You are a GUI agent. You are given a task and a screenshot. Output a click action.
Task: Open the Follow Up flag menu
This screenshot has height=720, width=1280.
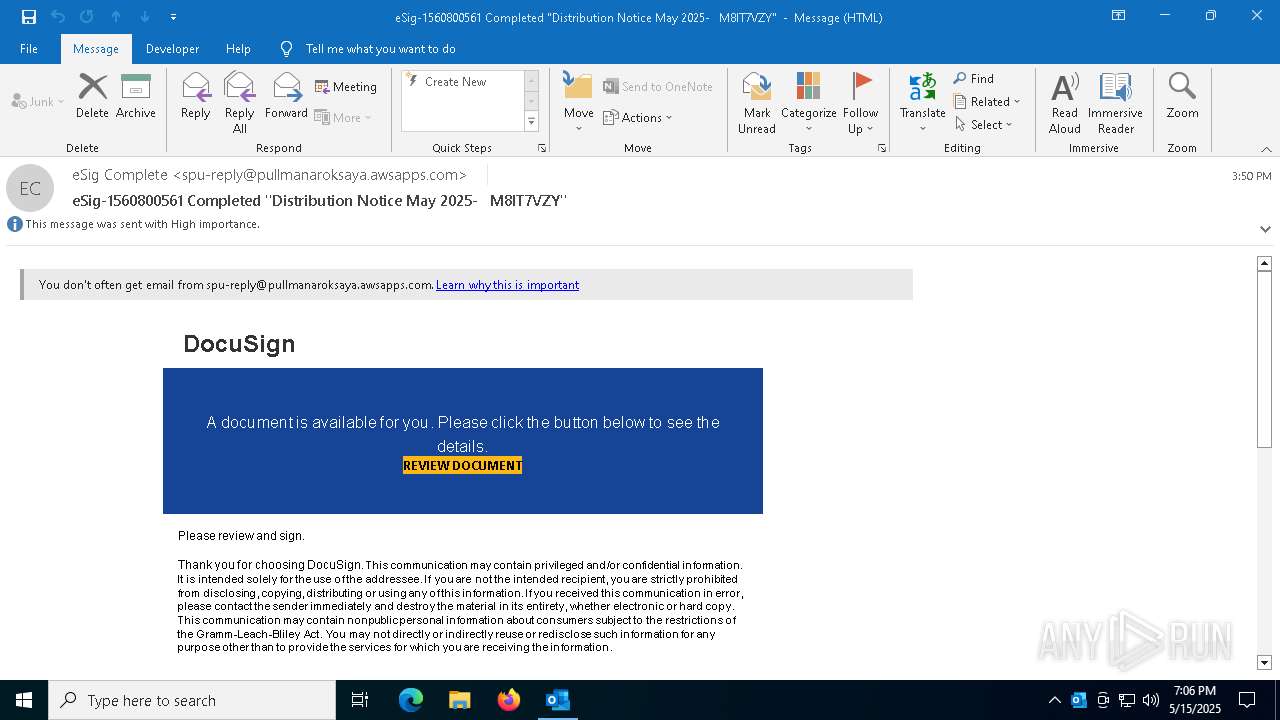coord(860,102)
